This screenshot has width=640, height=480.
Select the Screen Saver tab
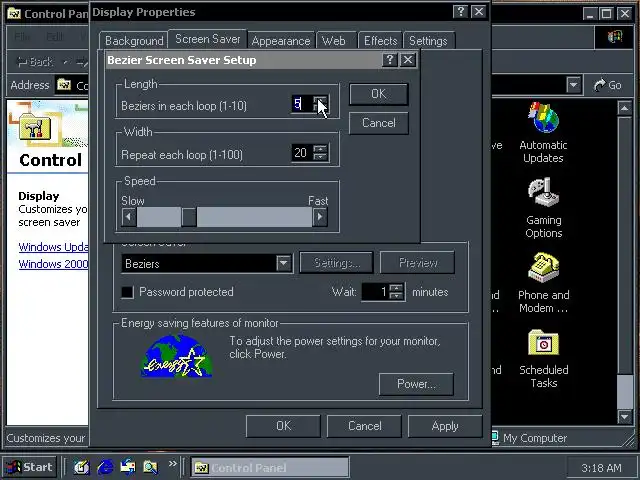pos(208,39)
